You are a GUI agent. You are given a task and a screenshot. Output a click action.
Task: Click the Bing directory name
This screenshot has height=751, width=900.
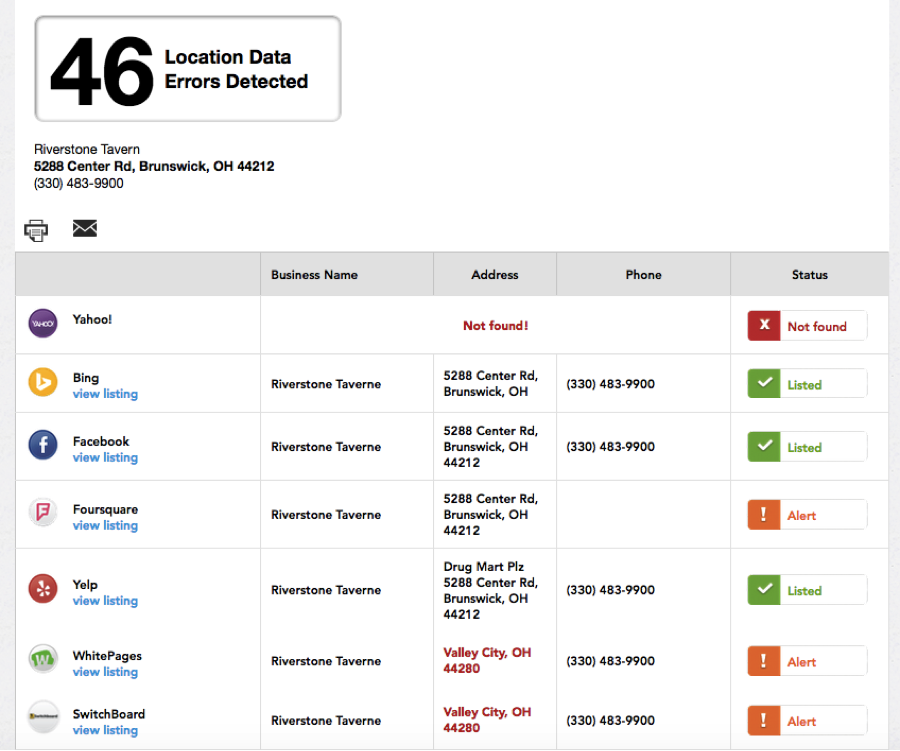[86, 378]
